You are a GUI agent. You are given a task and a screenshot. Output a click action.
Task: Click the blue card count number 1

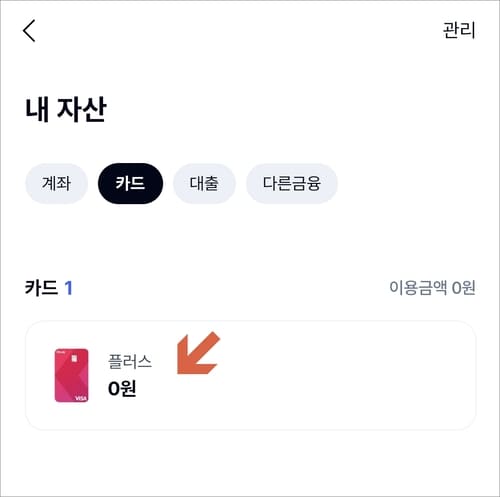pyautogui.click(x=68, y=288)
